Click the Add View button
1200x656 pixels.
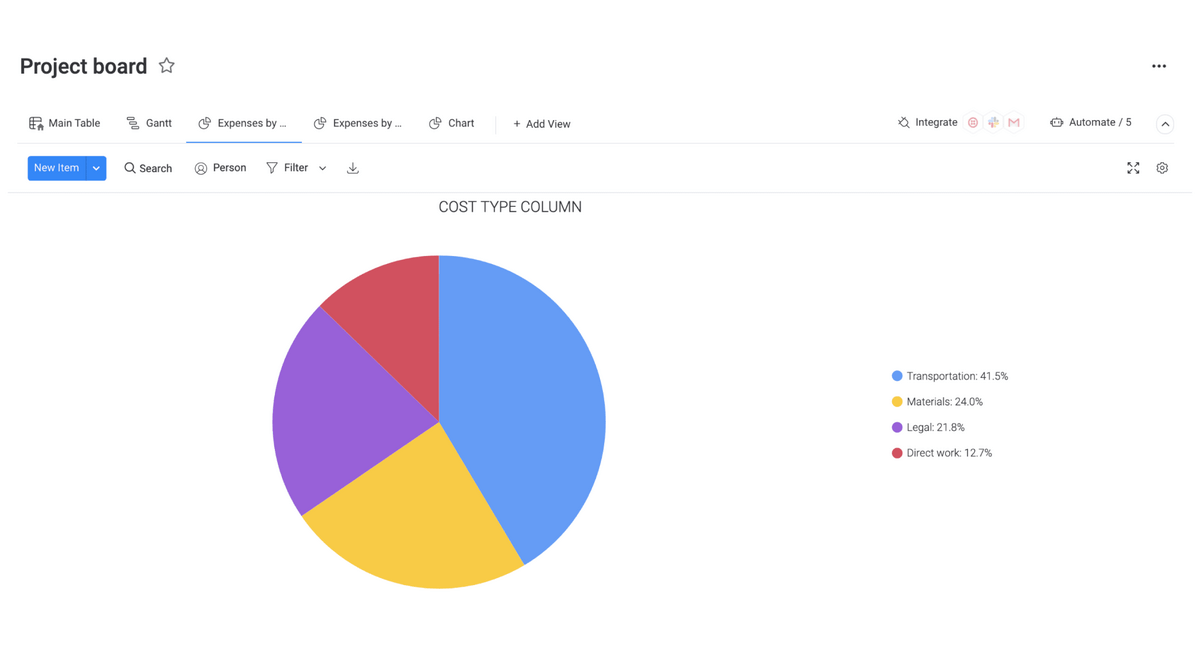coord(541,124)
